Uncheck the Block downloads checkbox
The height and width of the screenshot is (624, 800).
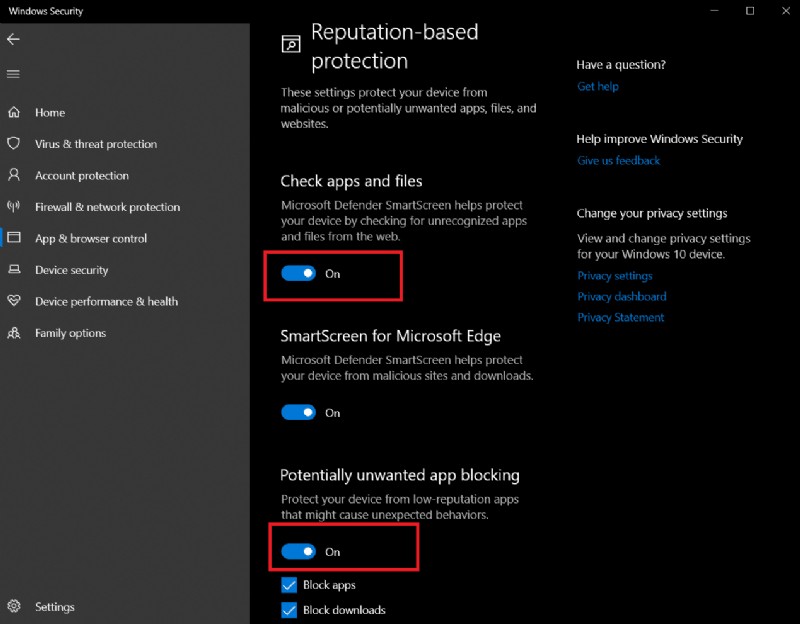click(x=289, y=610)
